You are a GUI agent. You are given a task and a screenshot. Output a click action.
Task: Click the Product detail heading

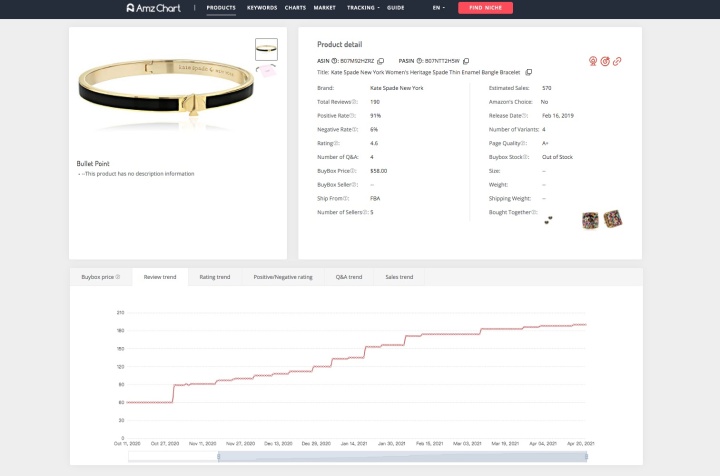[x=340, y=45]
